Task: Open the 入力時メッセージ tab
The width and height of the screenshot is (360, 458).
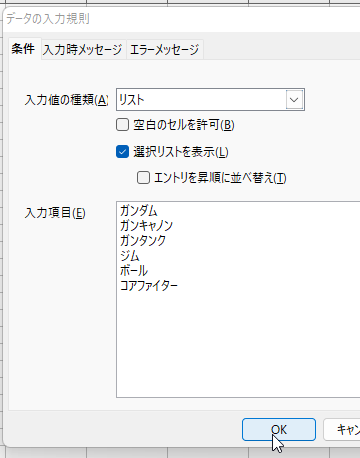Action: (x=83, y=50)
